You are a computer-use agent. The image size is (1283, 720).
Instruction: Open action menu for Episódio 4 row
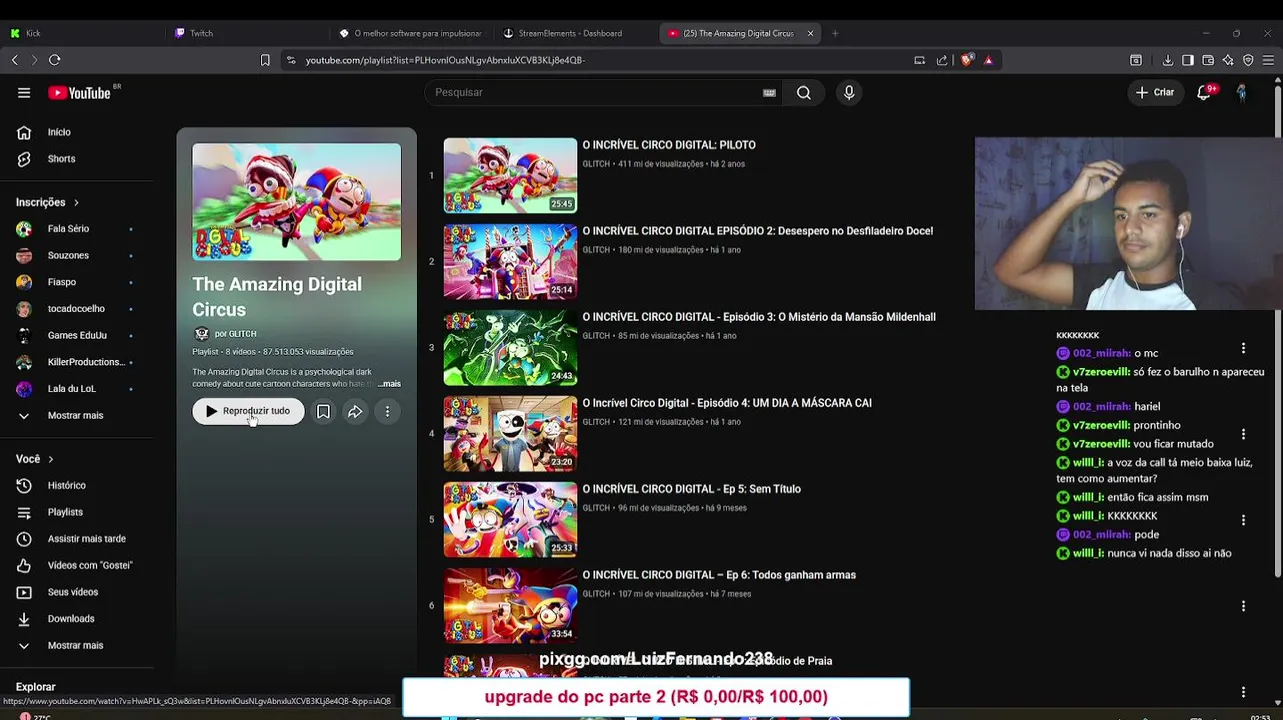[x=1243, y=434]
